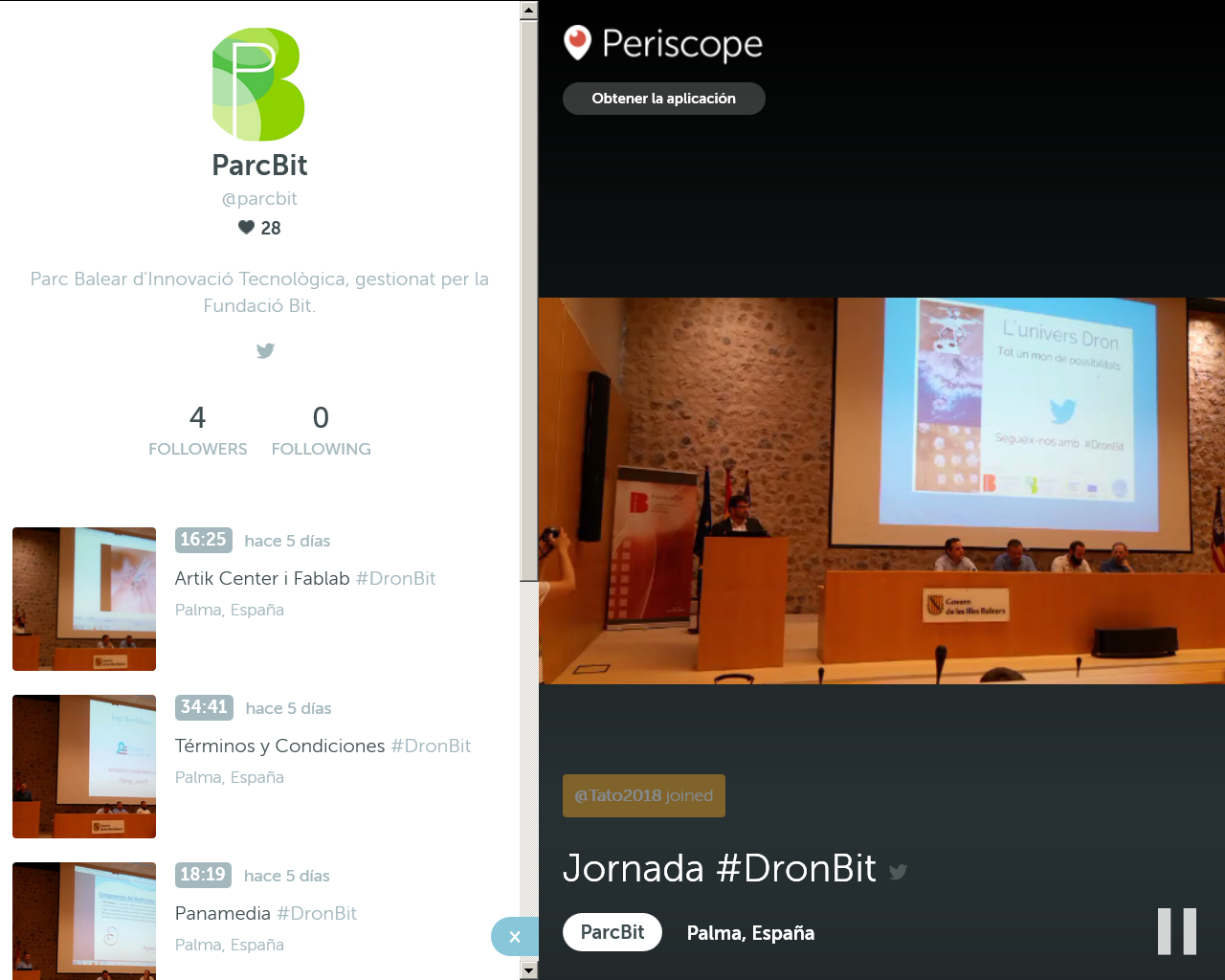The image size is (1225, 980).
Task: Click the scrollbar down arrow
Action: [x=529, y=970]
